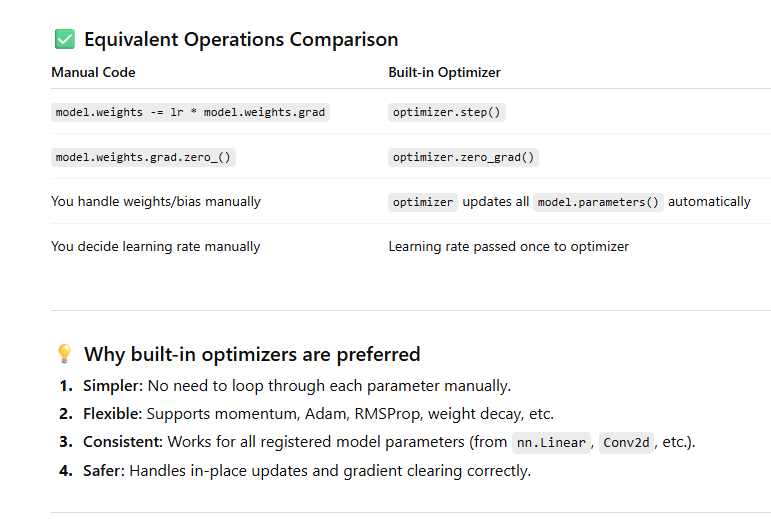This screenshot has width=771, height=530.
Task: Click the decide learning rate manually cell
Action: (155, 246)
